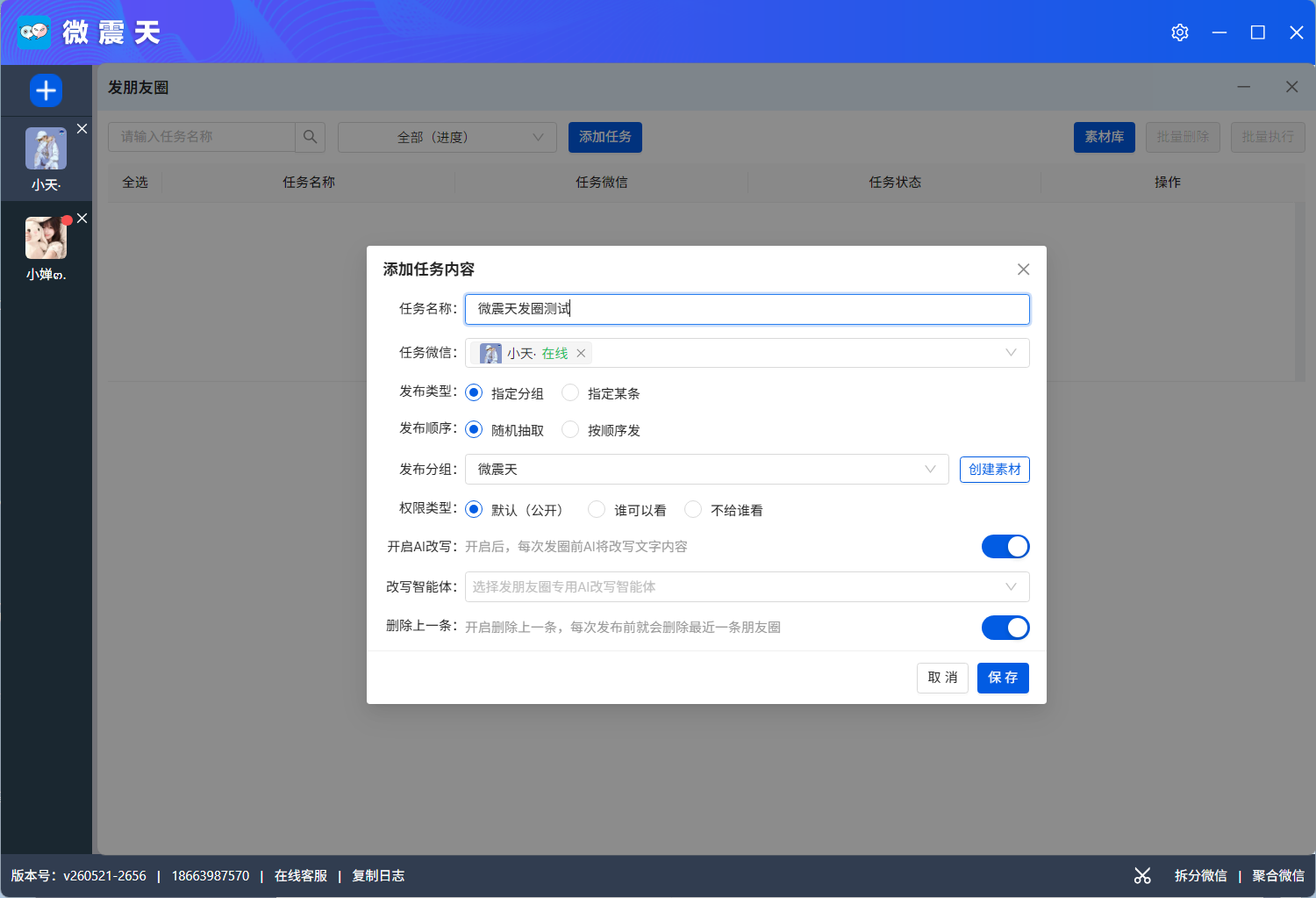
Task: Open 在线客服 link in status bar
Action: tap(301, 875)
